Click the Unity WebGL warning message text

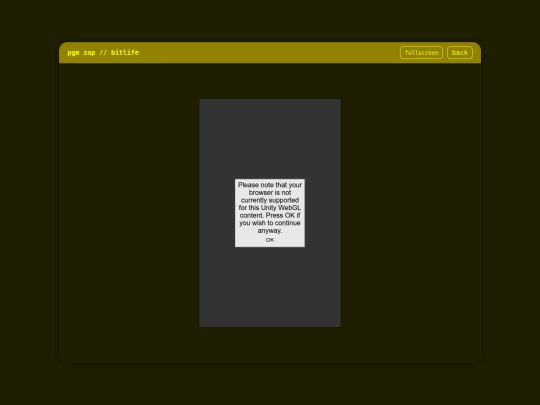pos(270,208)
